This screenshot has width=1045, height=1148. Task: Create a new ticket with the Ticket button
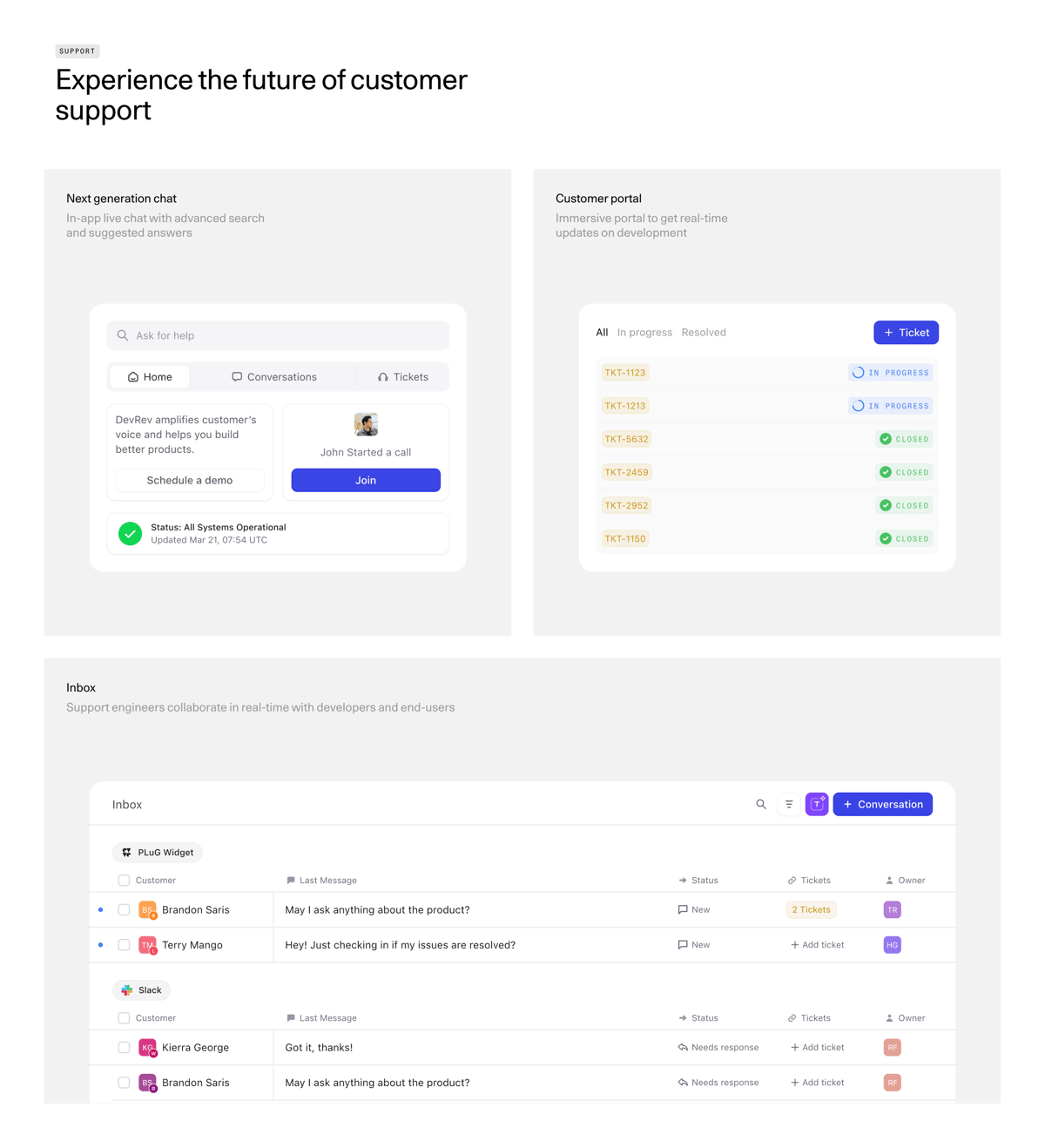(x=906, y=332)
